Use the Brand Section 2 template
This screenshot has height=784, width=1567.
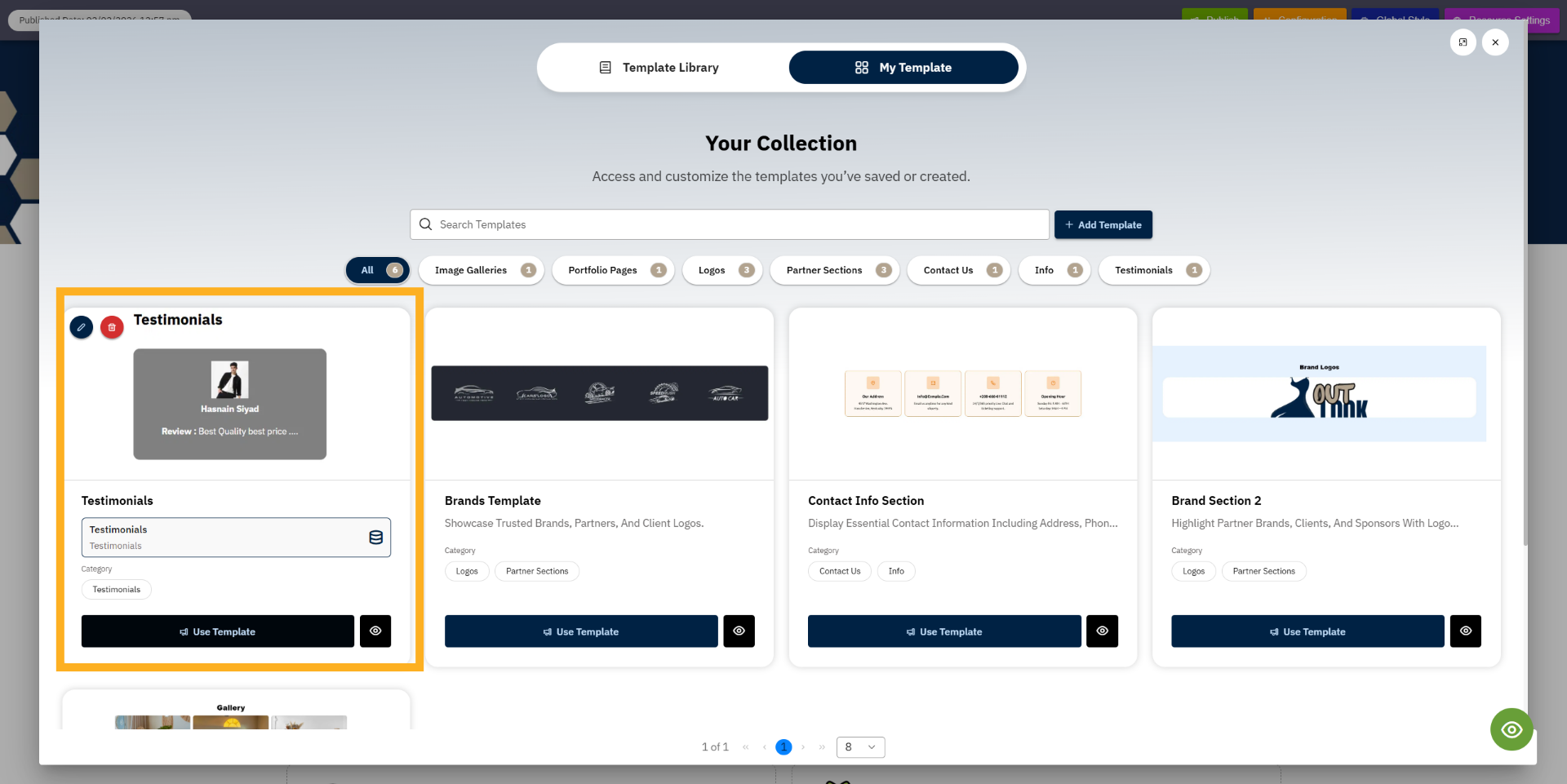[1307, 631]
